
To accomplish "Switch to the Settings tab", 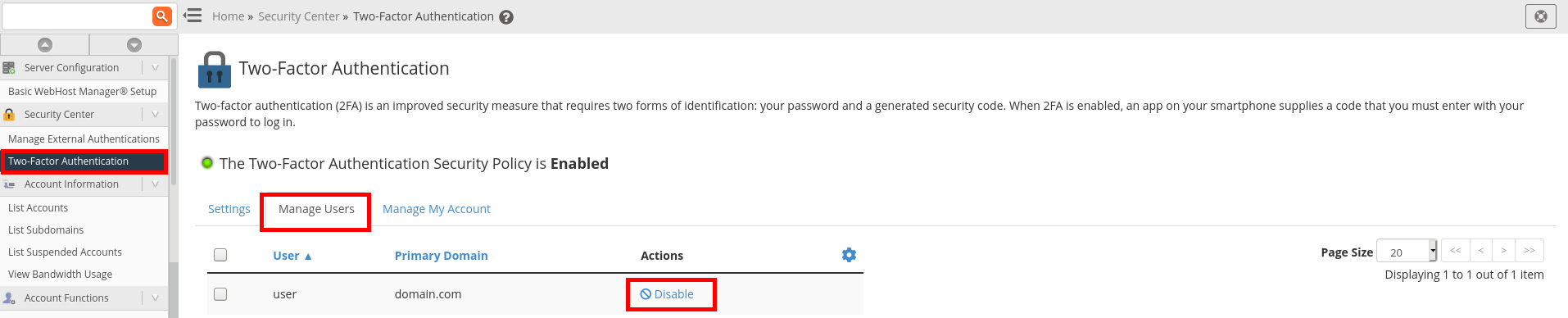I will [x=229, y=209].
